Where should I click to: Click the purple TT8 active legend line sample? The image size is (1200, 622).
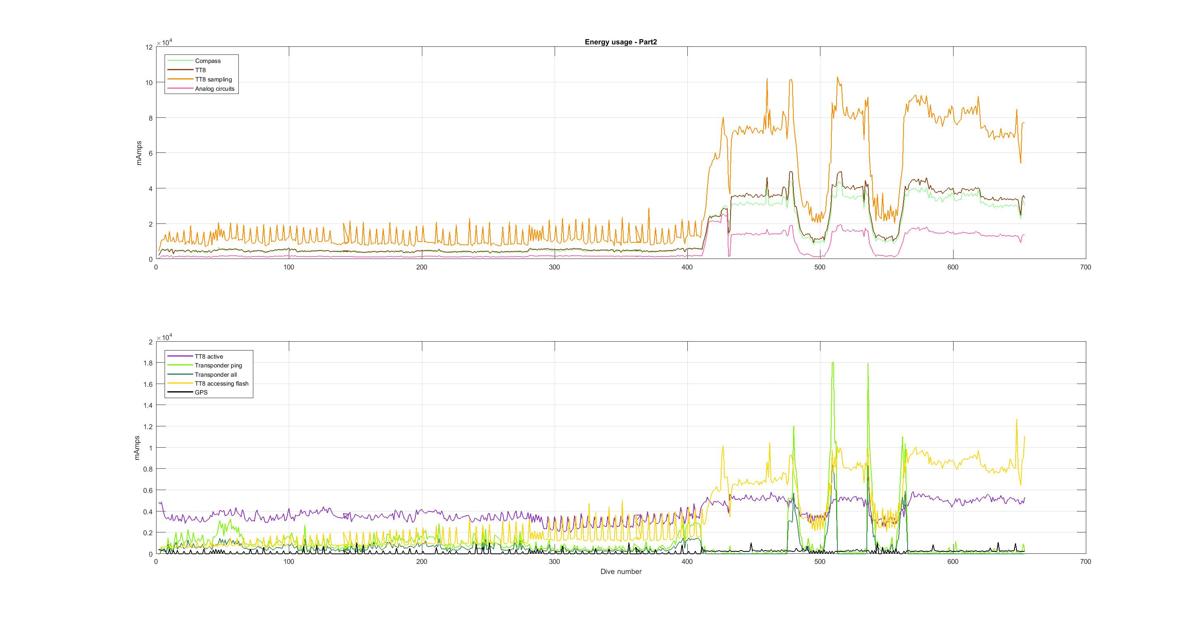(181, 357)
